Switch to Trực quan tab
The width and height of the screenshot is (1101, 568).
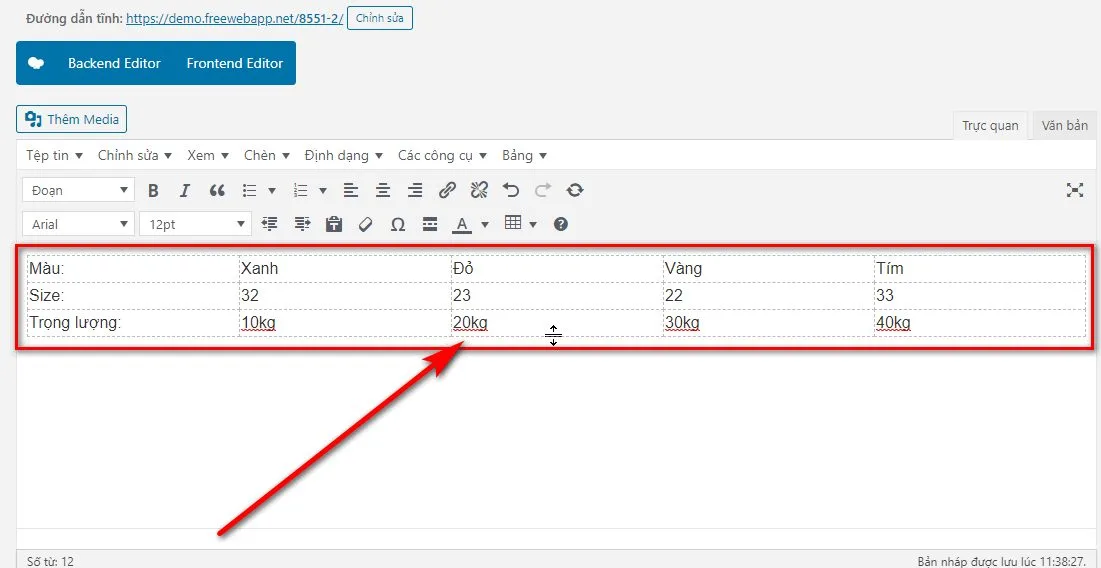point(990,126)
